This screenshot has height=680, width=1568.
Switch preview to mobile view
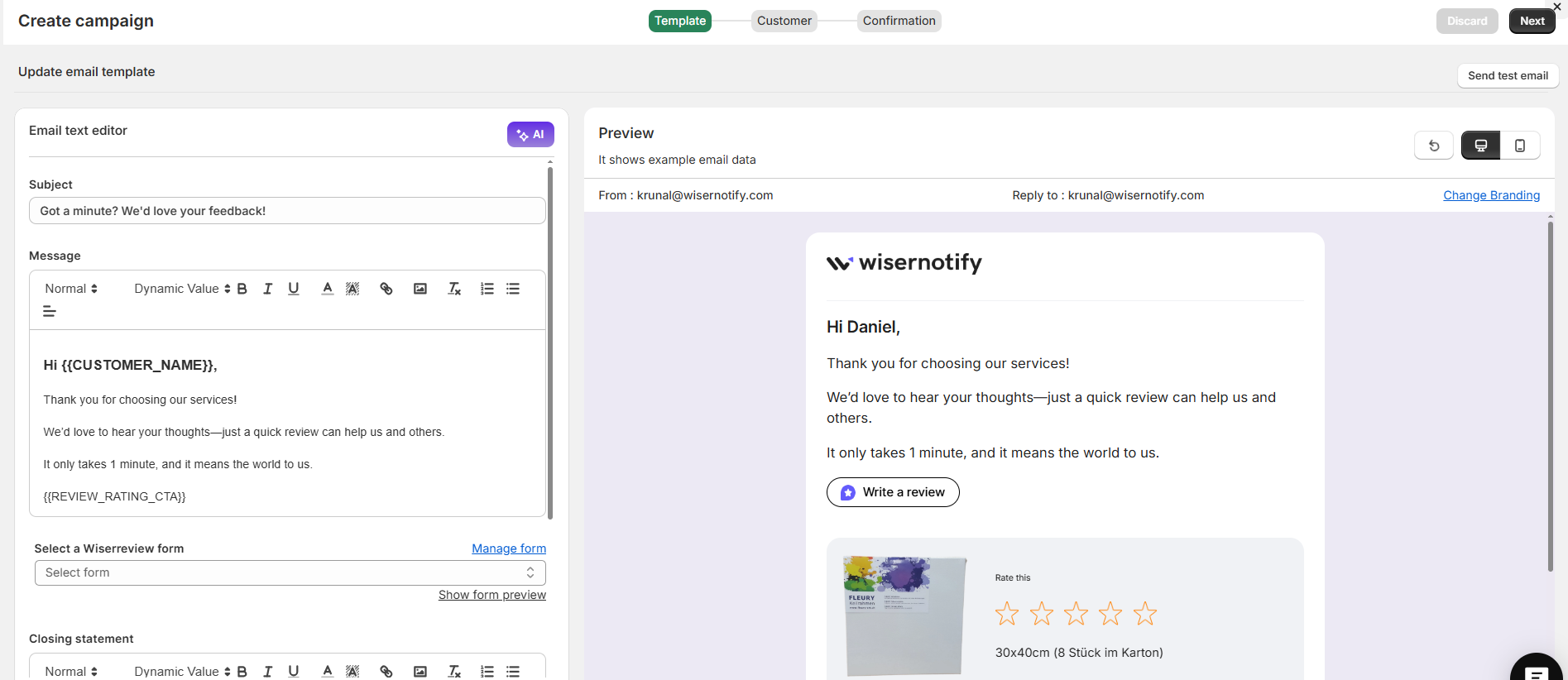point(1520,146)
